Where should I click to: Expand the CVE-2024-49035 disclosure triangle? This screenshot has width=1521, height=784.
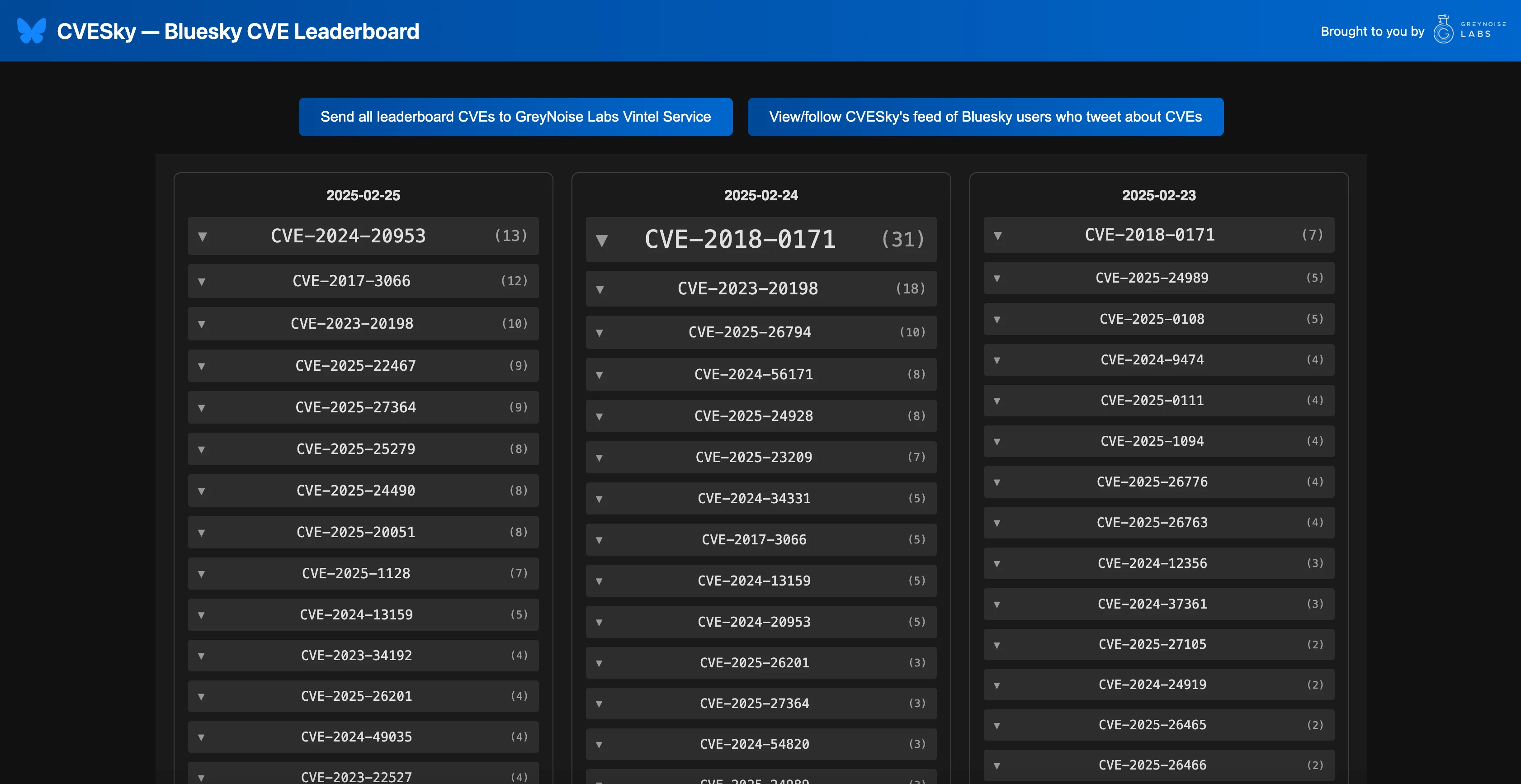(202, 737)
